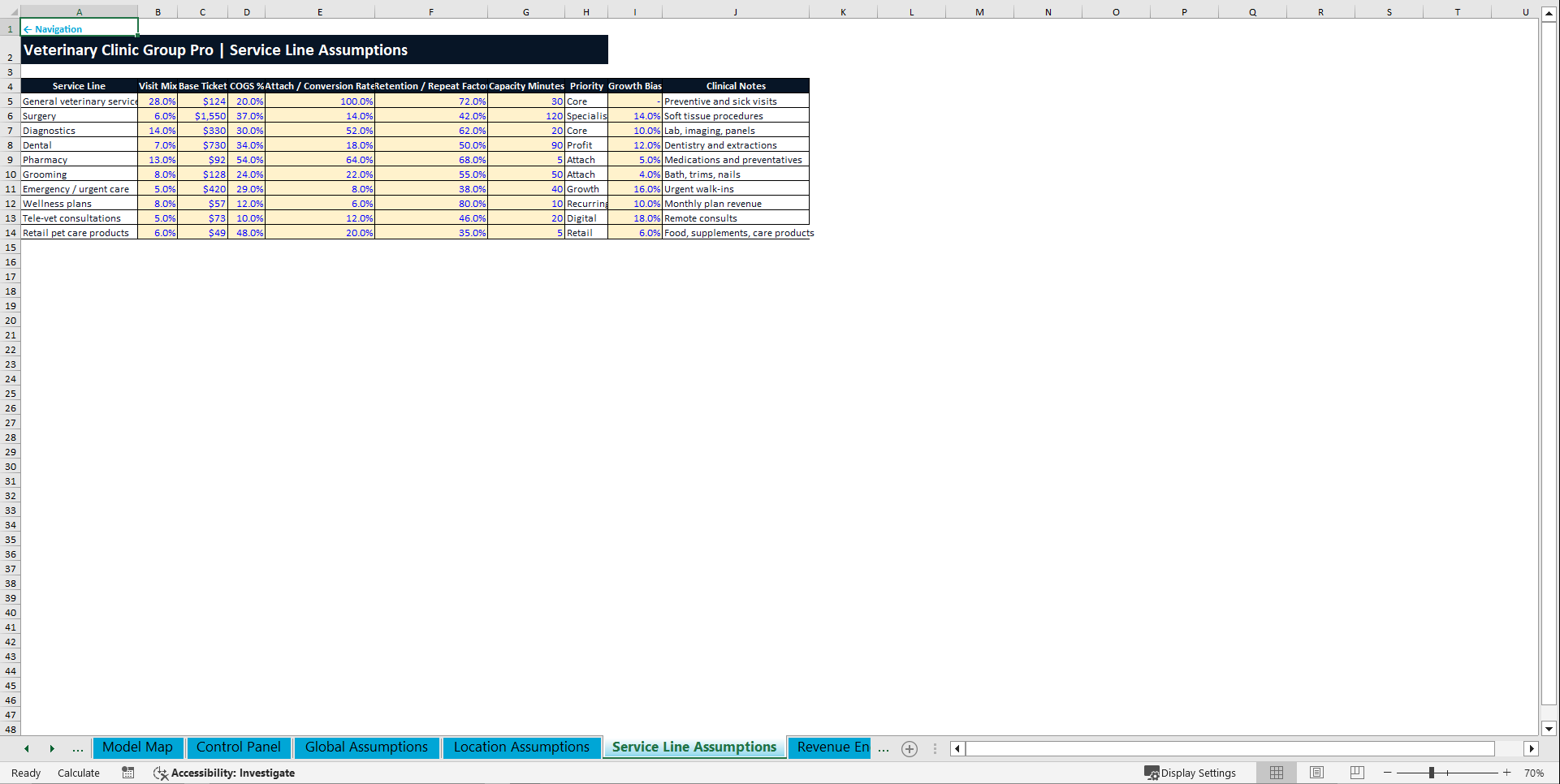Select the Retail pet care products cell

(79, 233)
